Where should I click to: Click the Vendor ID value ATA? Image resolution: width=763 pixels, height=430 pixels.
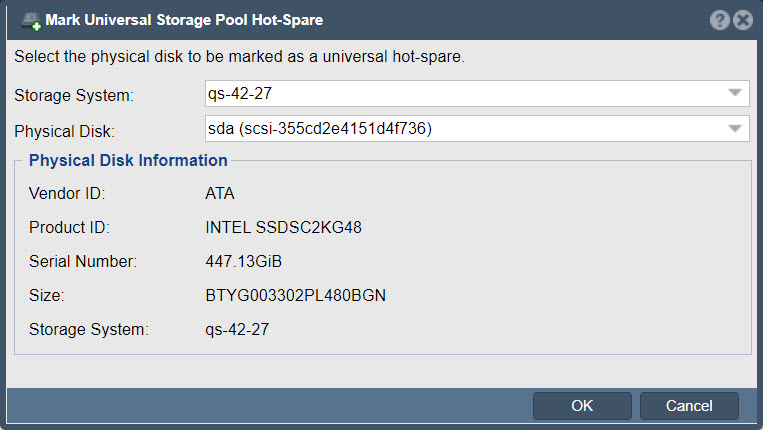coord(220,194)
